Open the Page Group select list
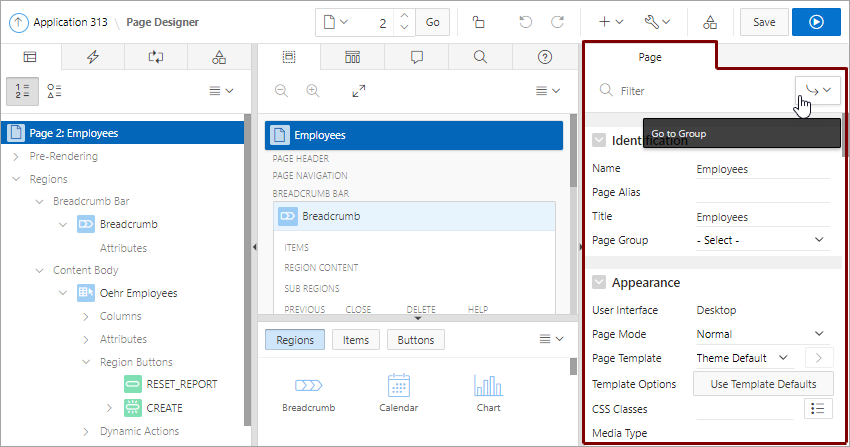 [762, 240]
